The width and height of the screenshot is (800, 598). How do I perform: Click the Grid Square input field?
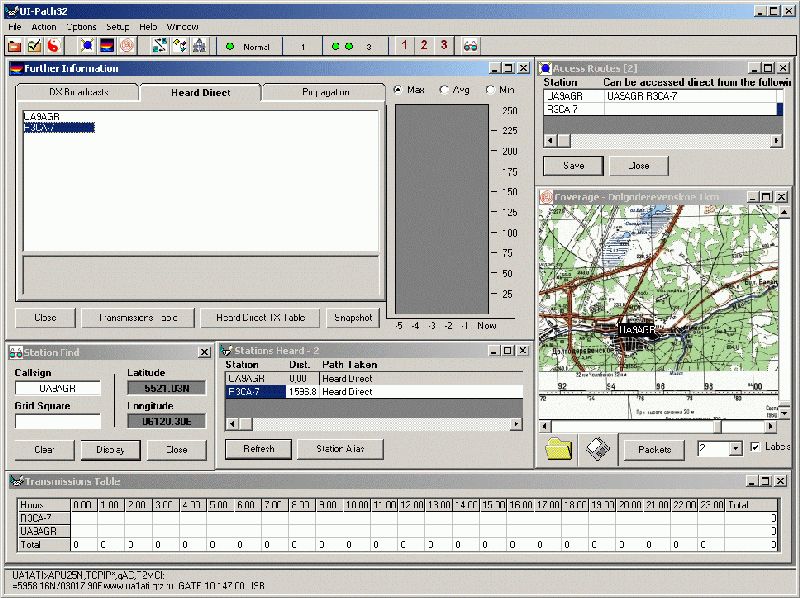(58, 422)
